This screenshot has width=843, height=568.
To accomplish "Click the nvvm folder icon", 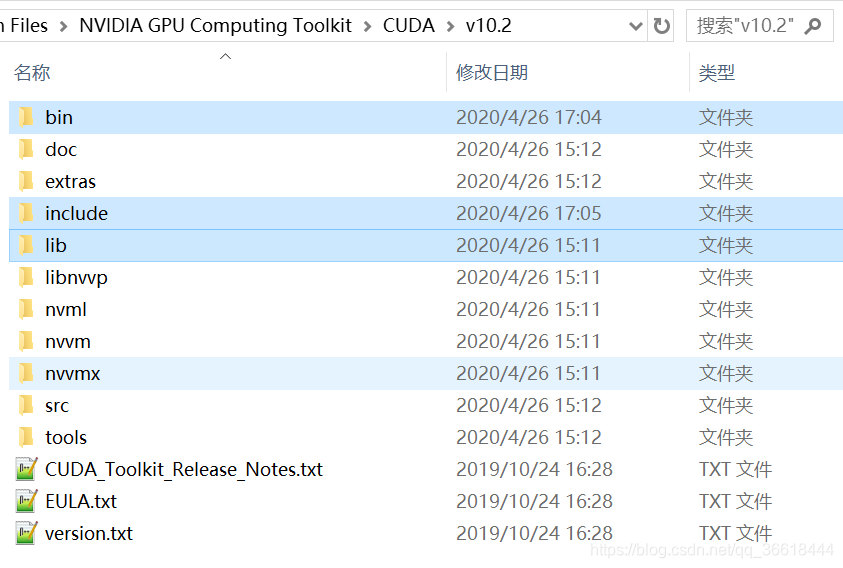I will point(26,342).
